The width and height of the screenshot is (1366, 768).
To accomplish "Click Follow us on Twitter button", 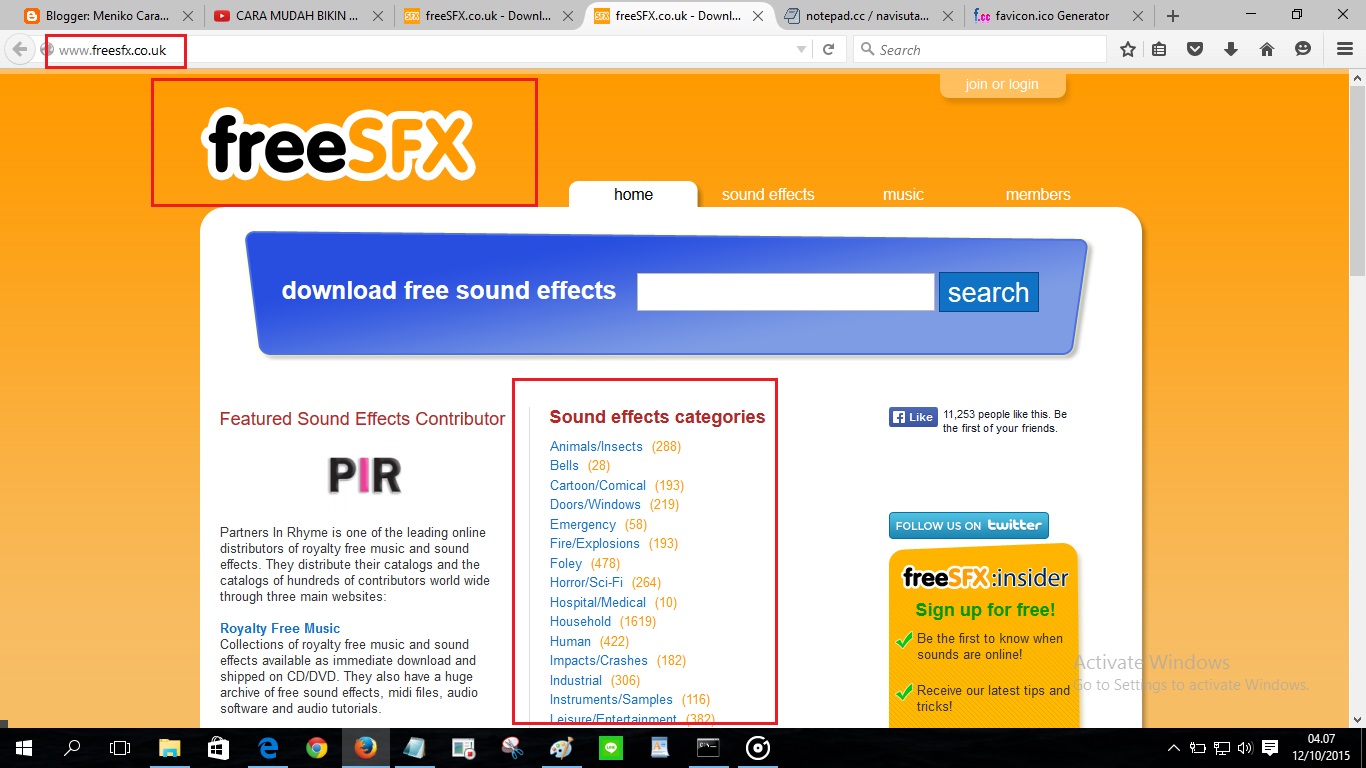I will coord(968,525).
